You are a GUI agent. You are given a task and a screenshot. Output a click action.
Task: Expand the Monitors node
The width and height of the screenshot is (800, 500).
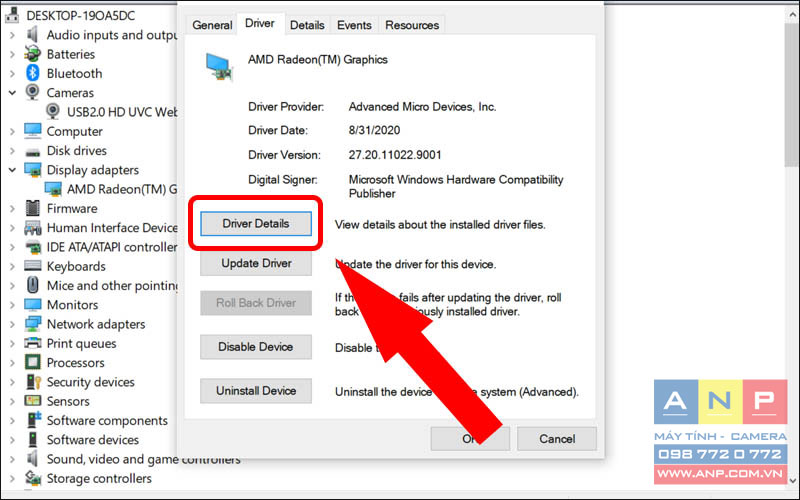coord(12,305)
